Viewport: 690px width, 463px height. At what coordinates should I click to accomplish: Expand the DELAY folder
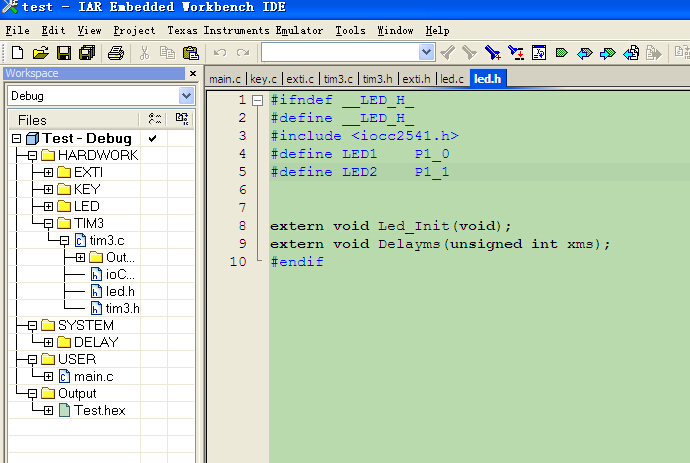pos(48,342)
